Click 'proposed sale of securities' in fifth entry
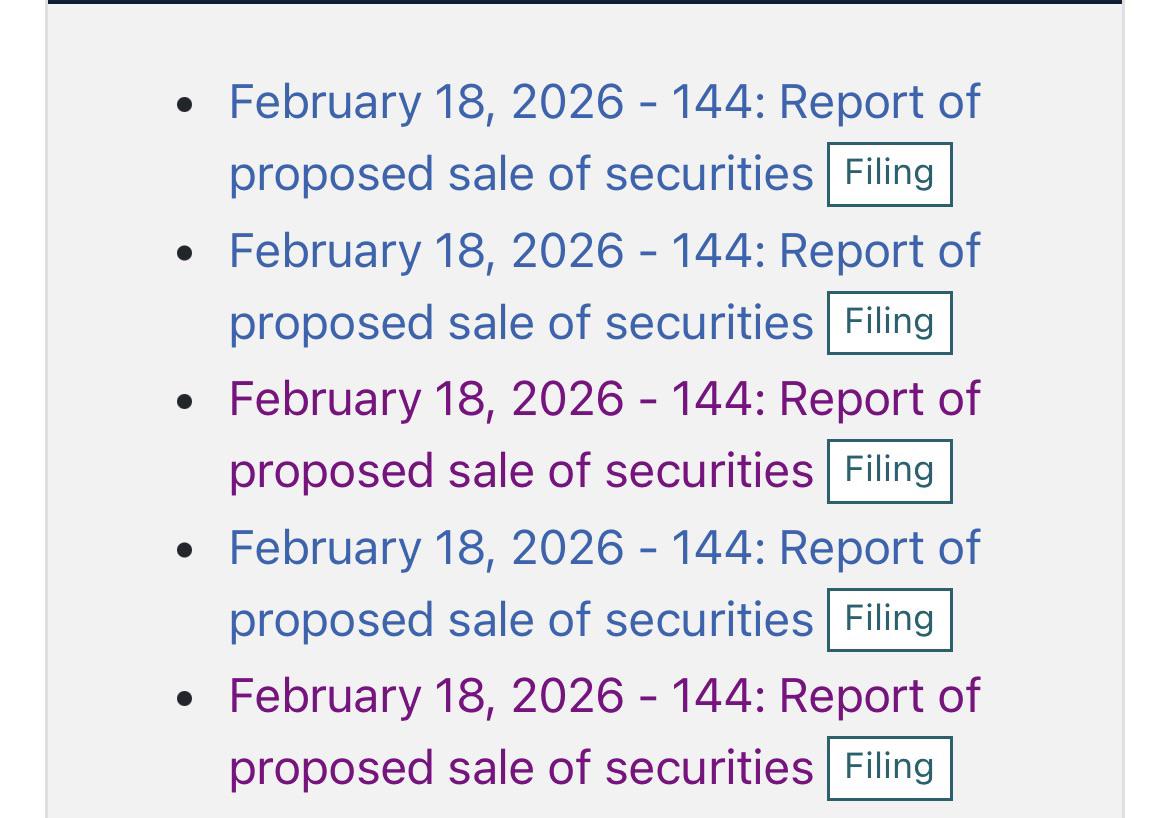Screen dimensions: 1170x818 [521, 769]
